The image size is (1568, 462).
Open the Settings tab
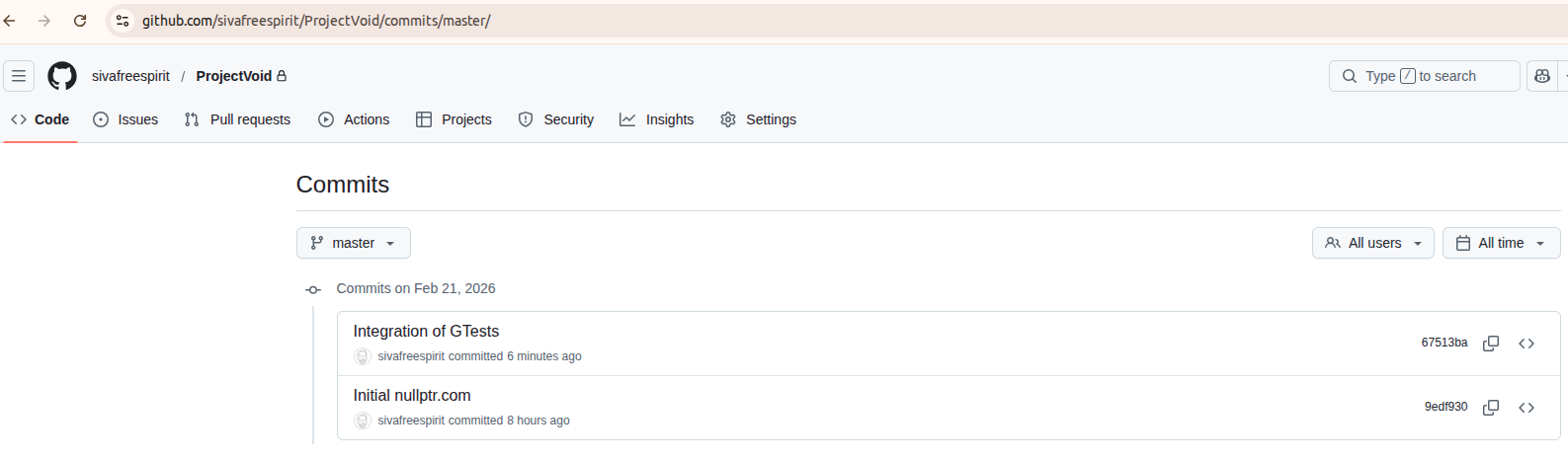pos(758,119)
